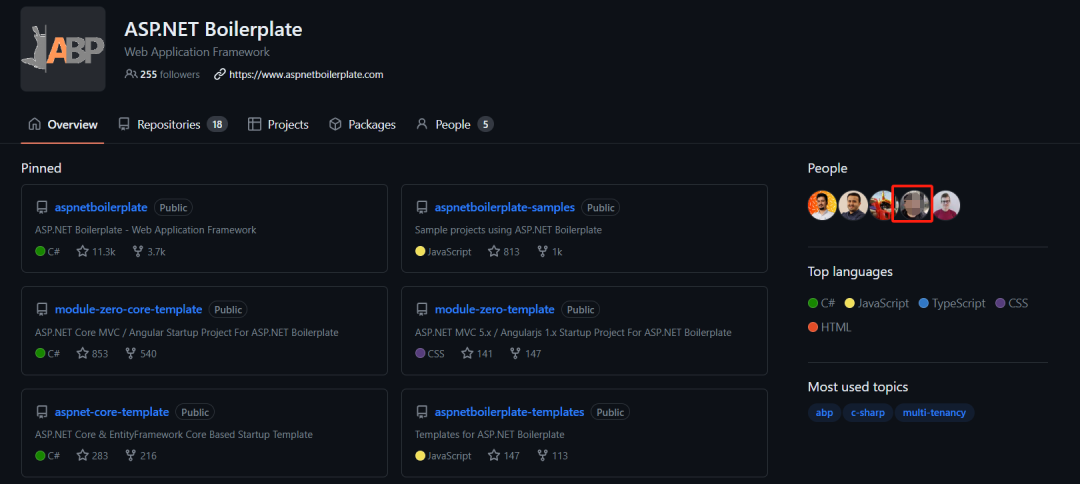
Task: Open the Projects tab
Action: click(x=278, y=125)
